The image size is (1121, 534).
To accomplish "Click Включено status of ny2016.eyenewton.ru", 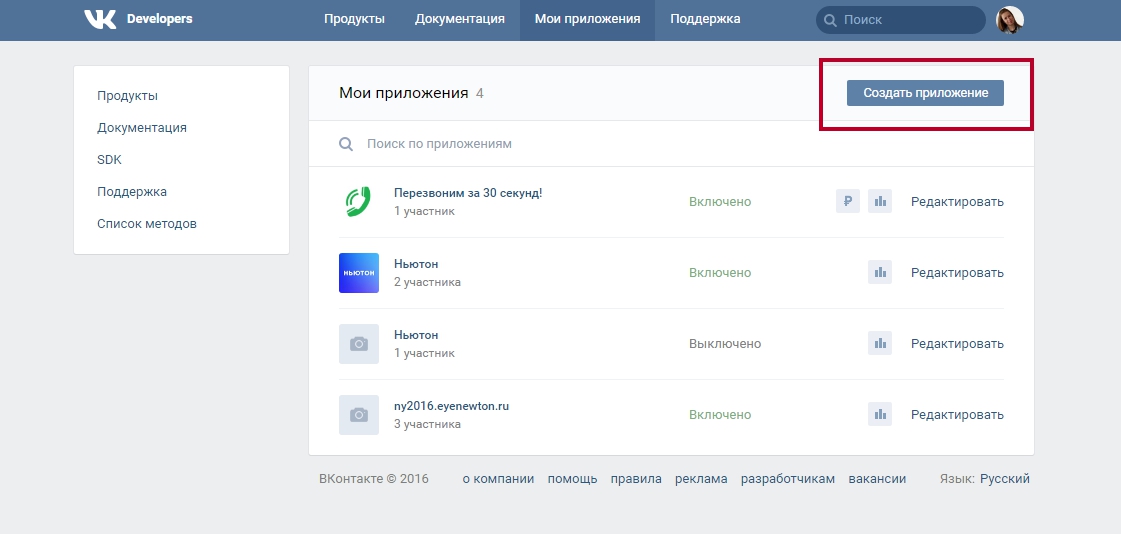I will (720, 415).
